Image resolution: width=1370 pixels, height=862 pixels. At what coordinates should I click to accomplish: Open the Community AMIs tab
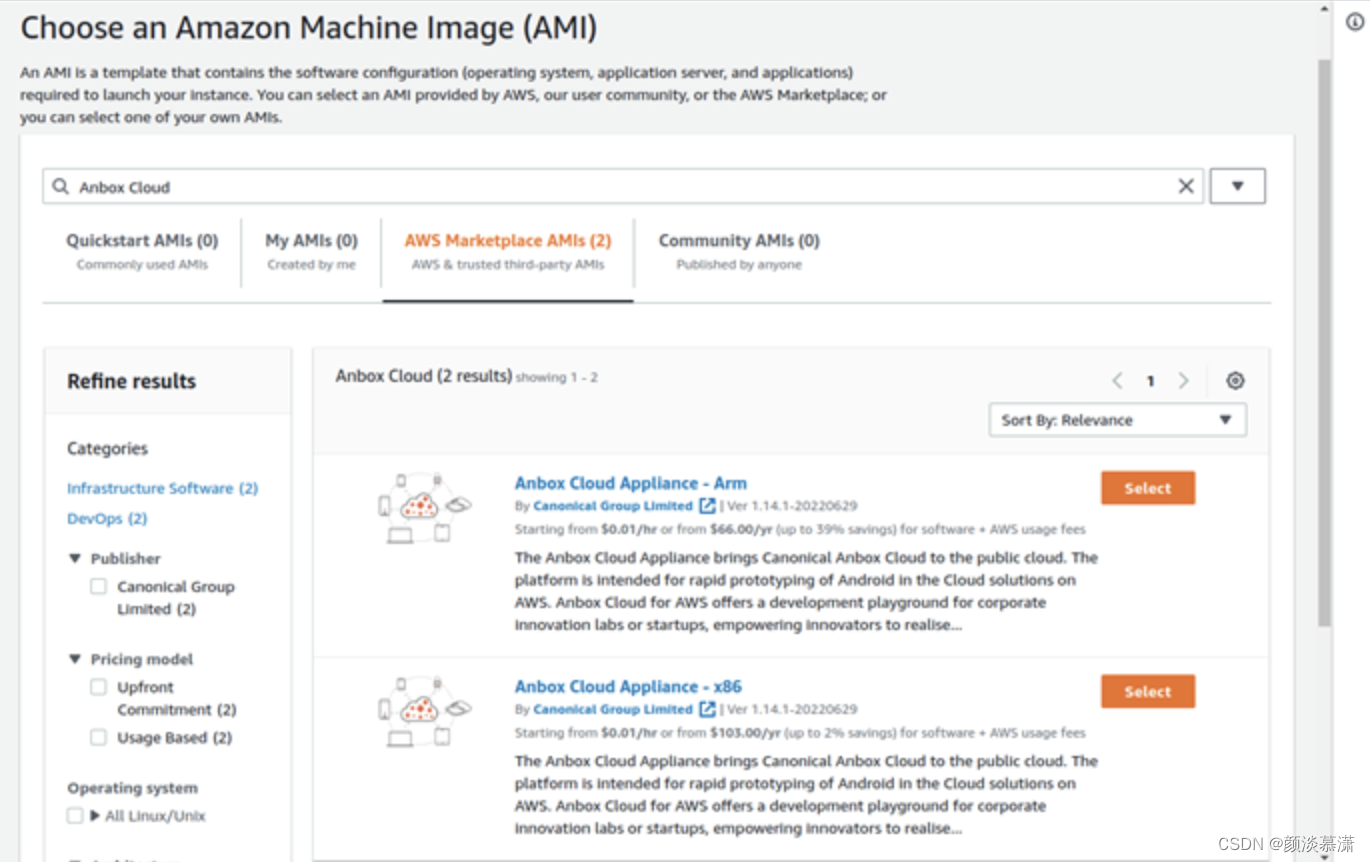739,251
